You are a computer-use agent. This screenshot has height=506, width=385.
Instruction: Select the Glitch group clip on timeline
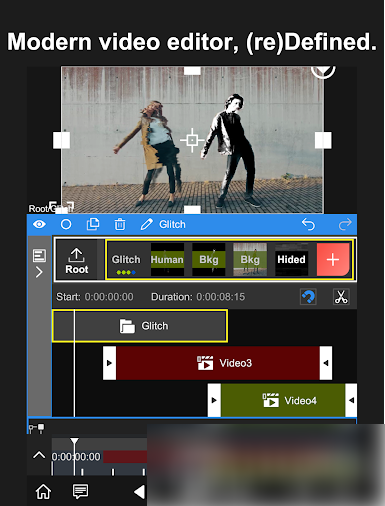point(140,326)
